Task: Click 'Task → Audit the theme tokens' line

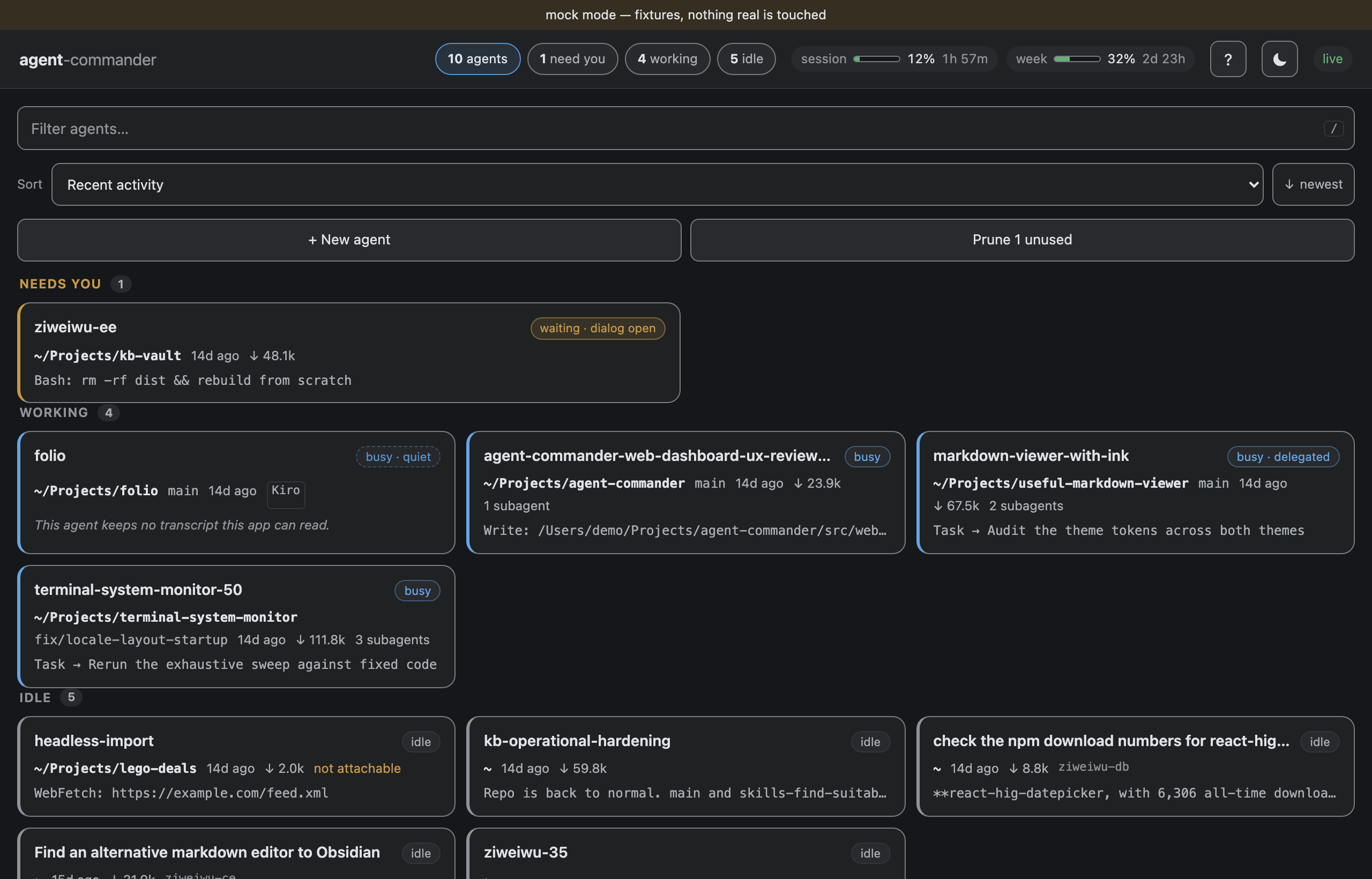Action: pos(1119,530)
